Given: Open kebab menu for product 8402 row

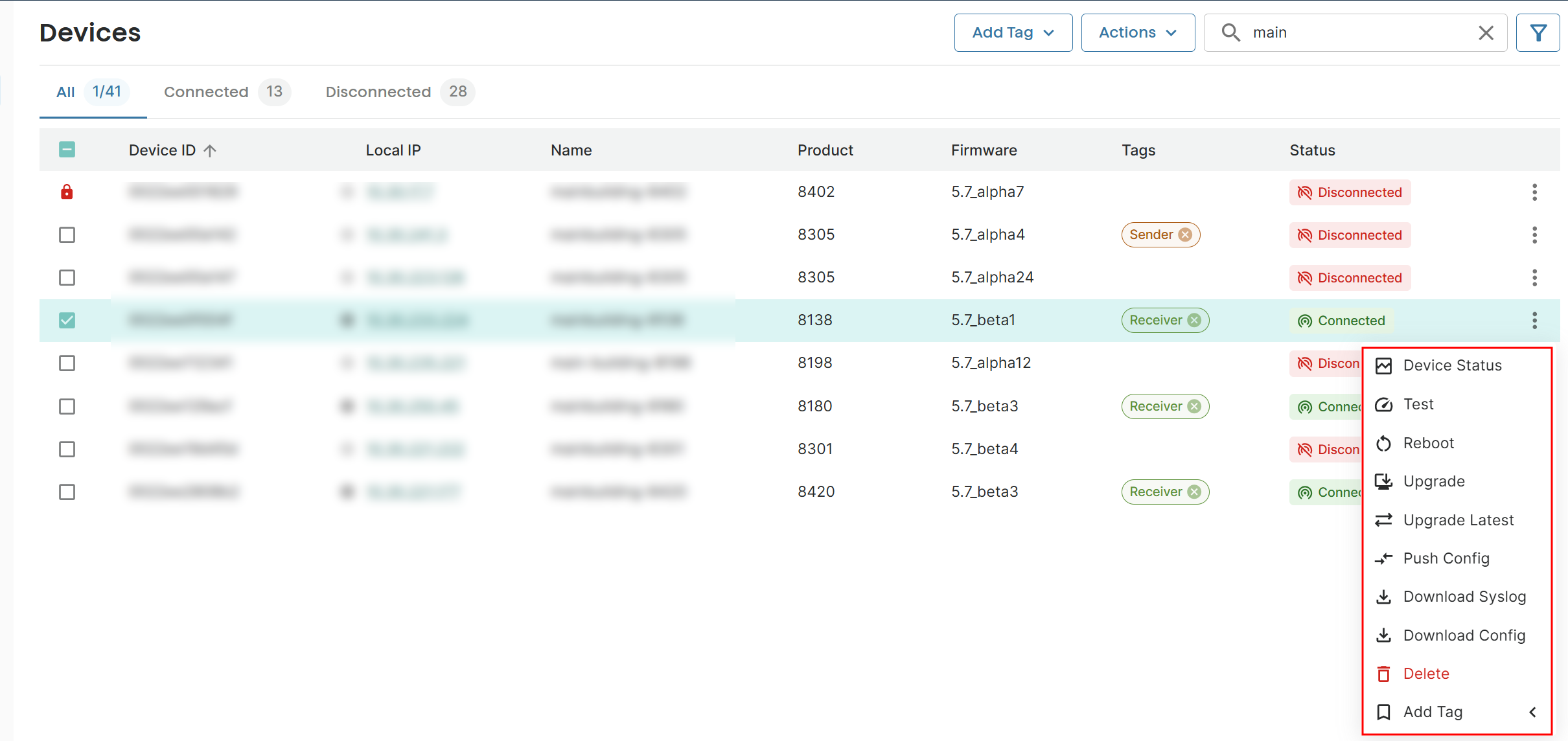Looking at the screenshot, I should coord(1534,192).
